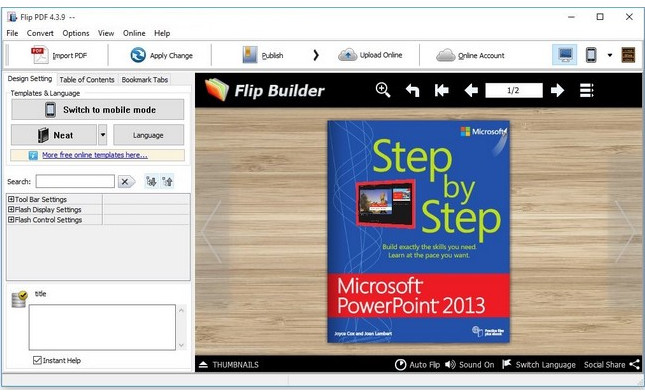This screenshot has height=392, width=645.
Task: Click down arrow of help box scrollbar
Action: [x=181, y=345]
